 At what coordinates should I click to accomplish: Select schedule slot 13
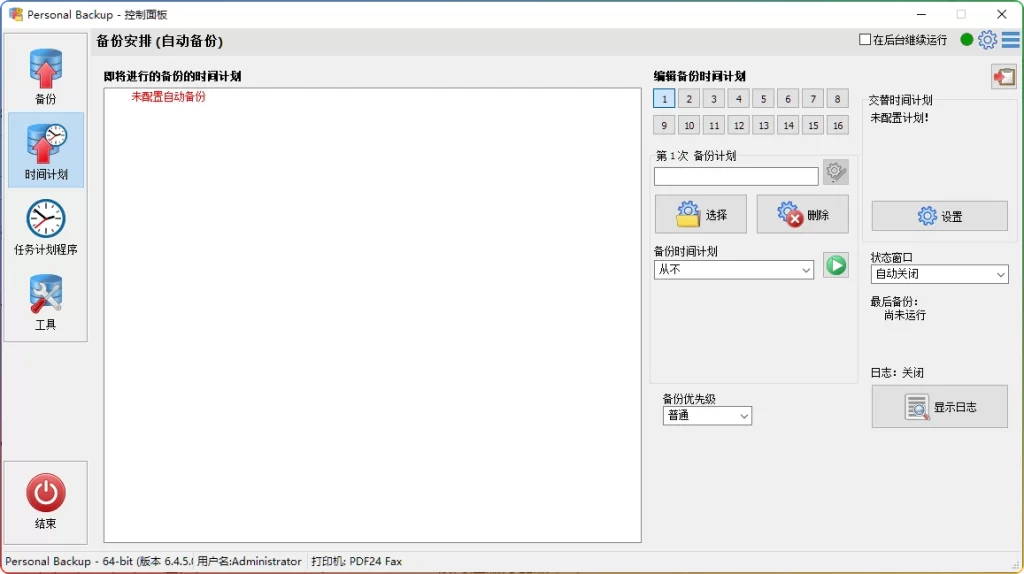coord(763,125)
